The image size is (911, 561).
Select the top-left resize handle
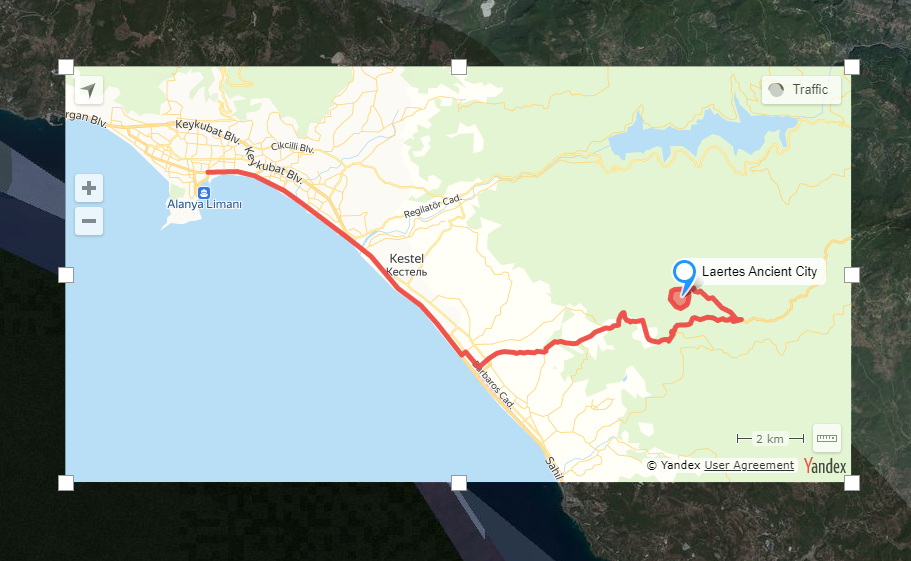66,67
